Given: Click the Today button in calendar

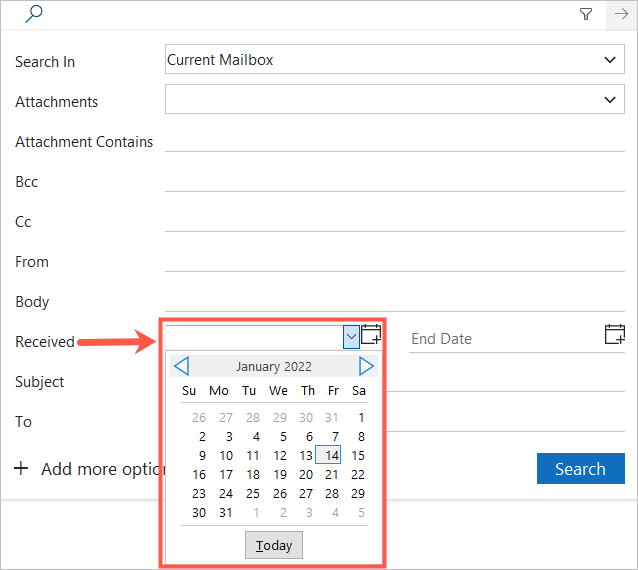Looking at the screenshot, I should pyautogui.click(x=274, y=545).
